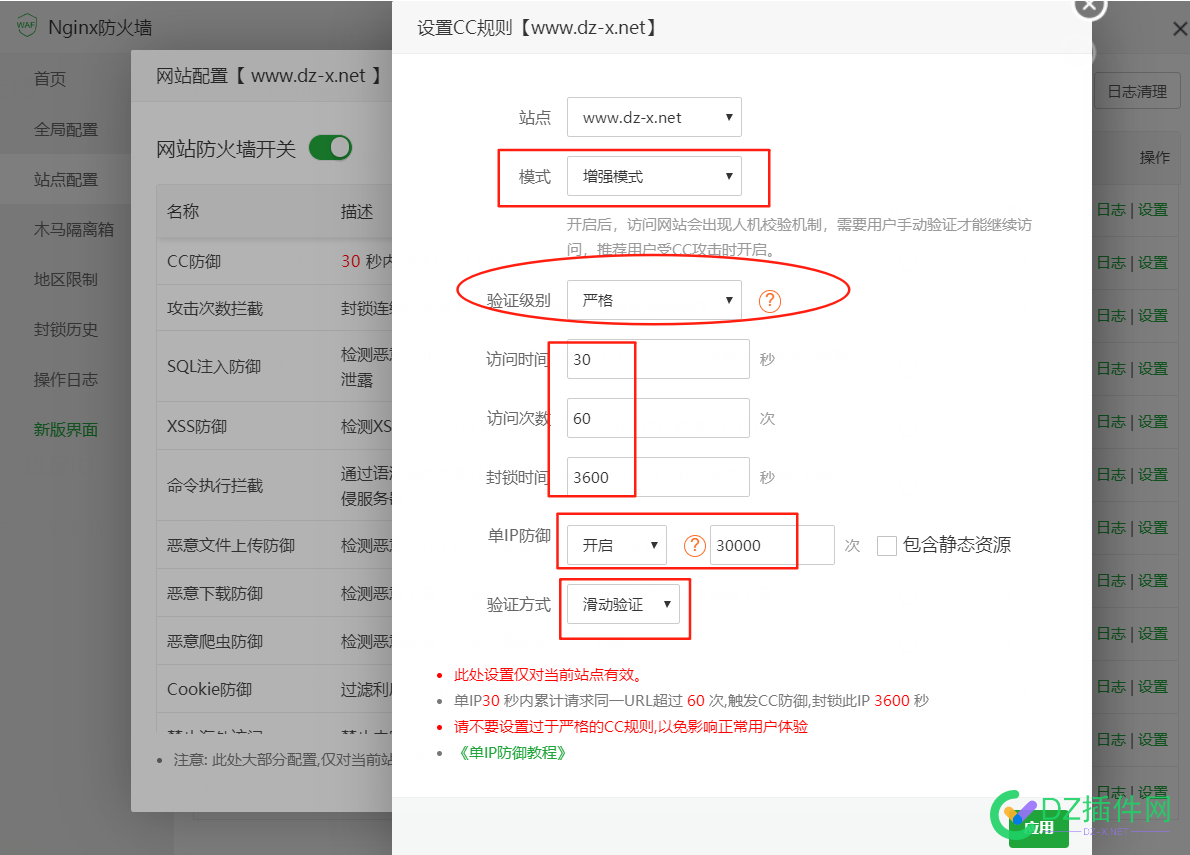The image size is (1190, 855).
Task: Open 地区限制 in sidebar
Action: click(x=66, y=280)
